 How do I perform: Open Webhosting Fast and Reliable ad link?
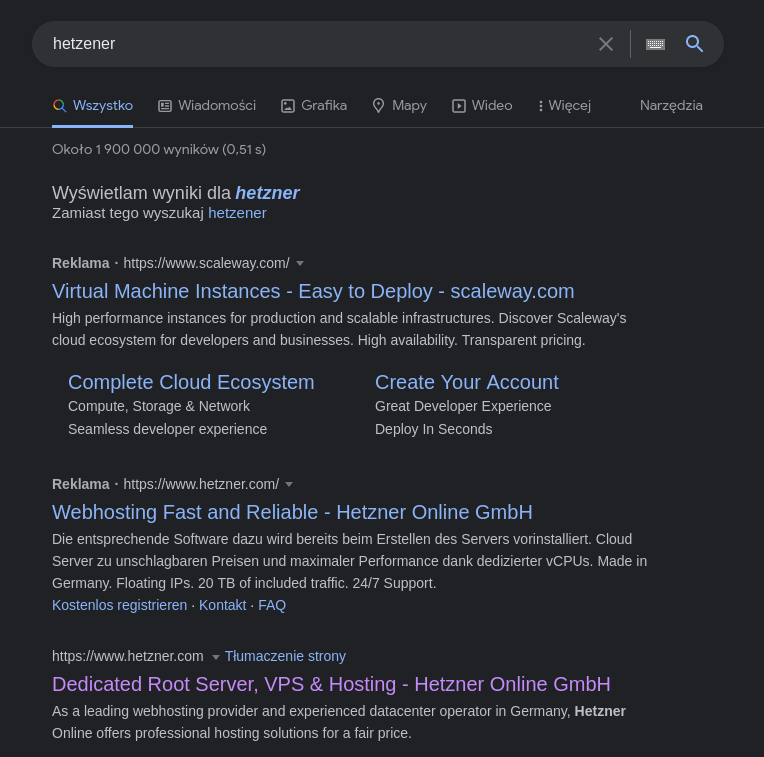(x=292, y=512)
